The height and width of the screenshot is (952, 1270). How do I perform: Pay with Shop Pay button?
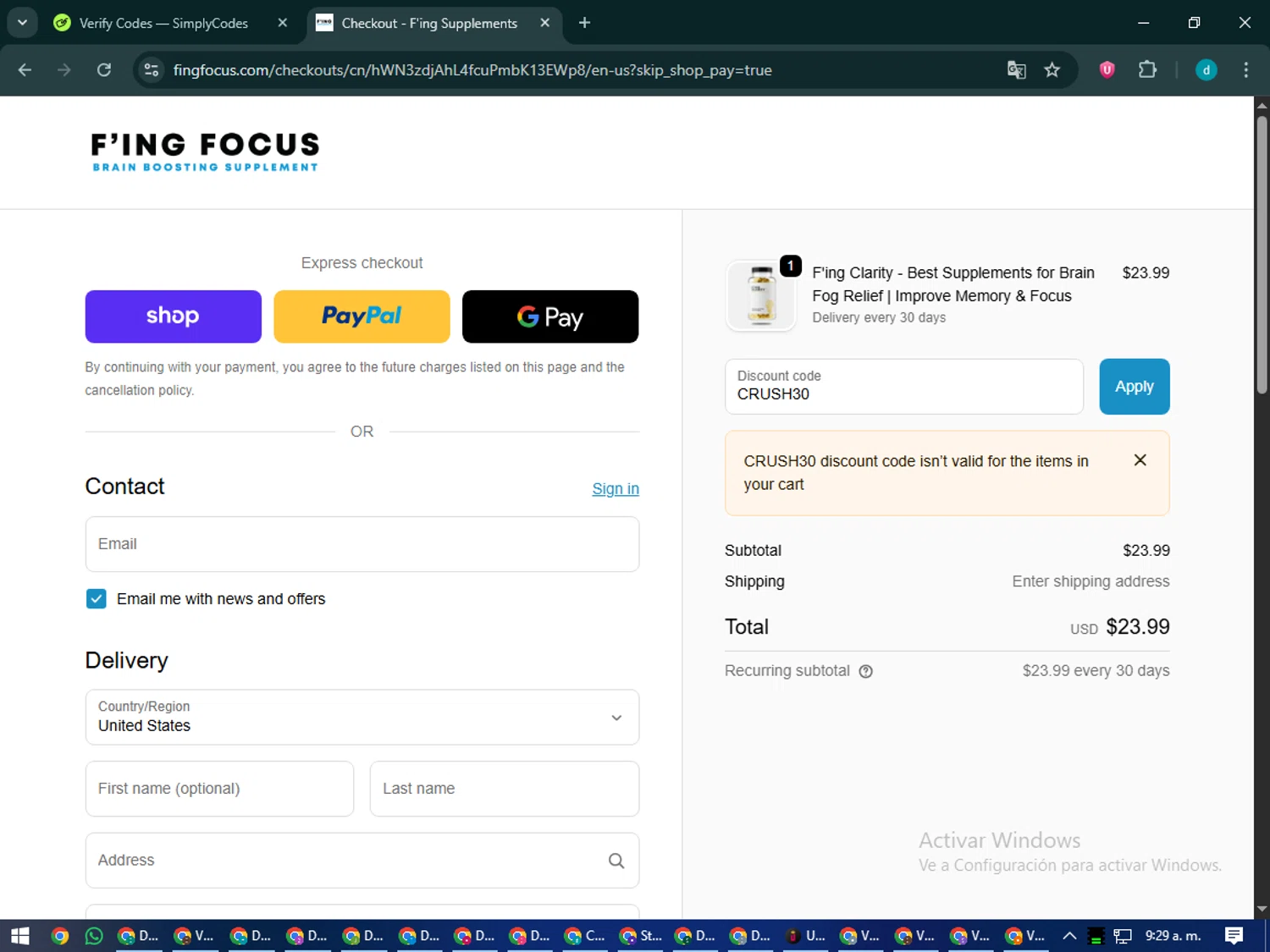pos(174,316)
